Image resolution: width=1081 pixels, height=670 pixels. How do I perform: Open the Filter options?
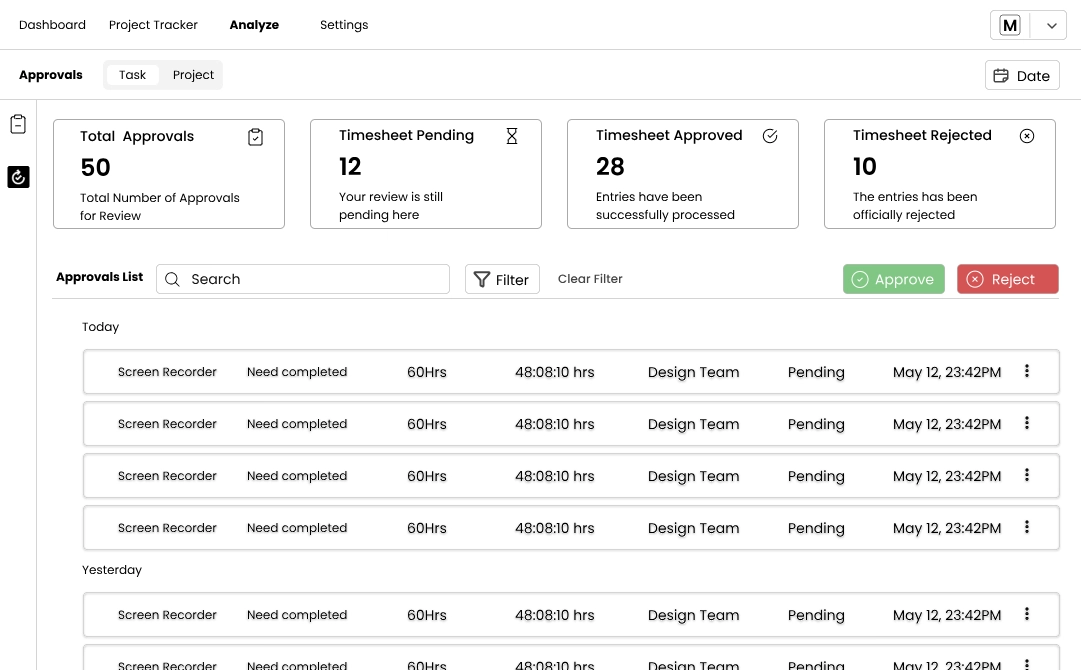(x=502, y=280)
